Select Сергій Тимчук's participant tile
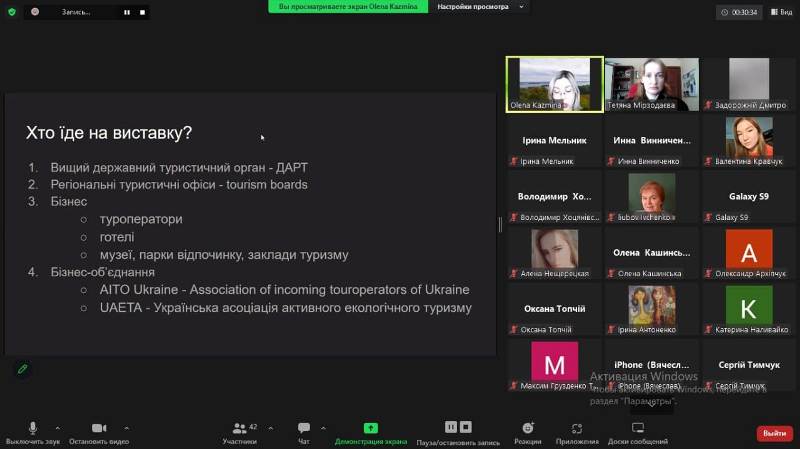This screenshot has width=800, height=449. [748, 366]
